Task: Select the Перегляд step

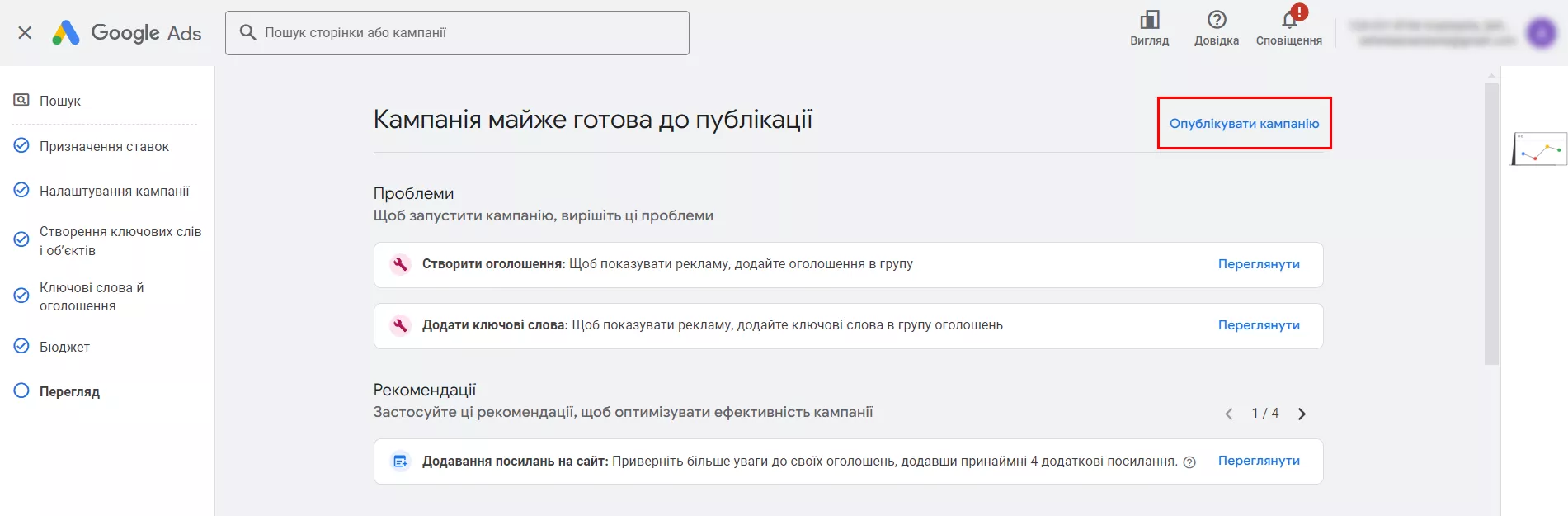Action: point(69,391)
